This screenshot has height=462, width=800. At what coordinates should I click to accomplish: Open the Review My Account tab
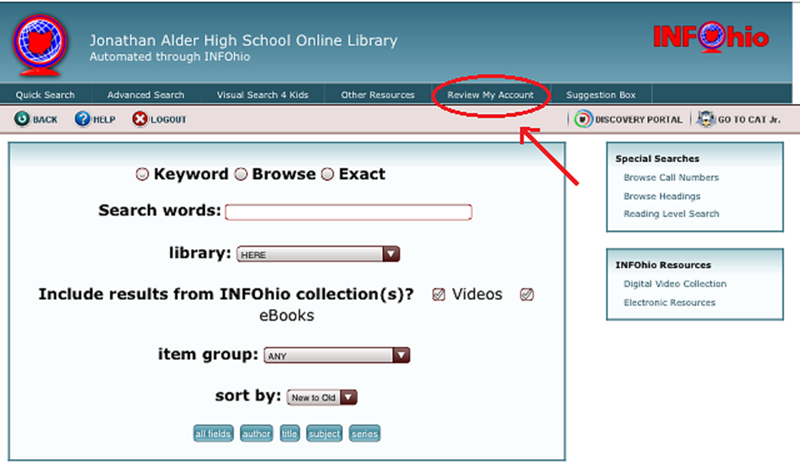click(490, 95)
